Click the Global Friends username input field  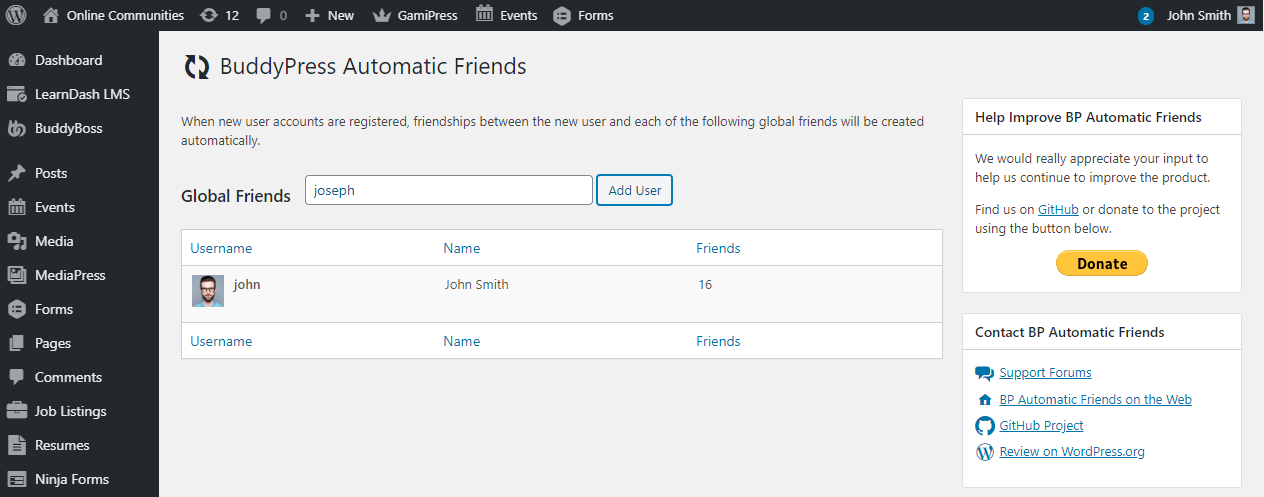click(x=448, y=190)
